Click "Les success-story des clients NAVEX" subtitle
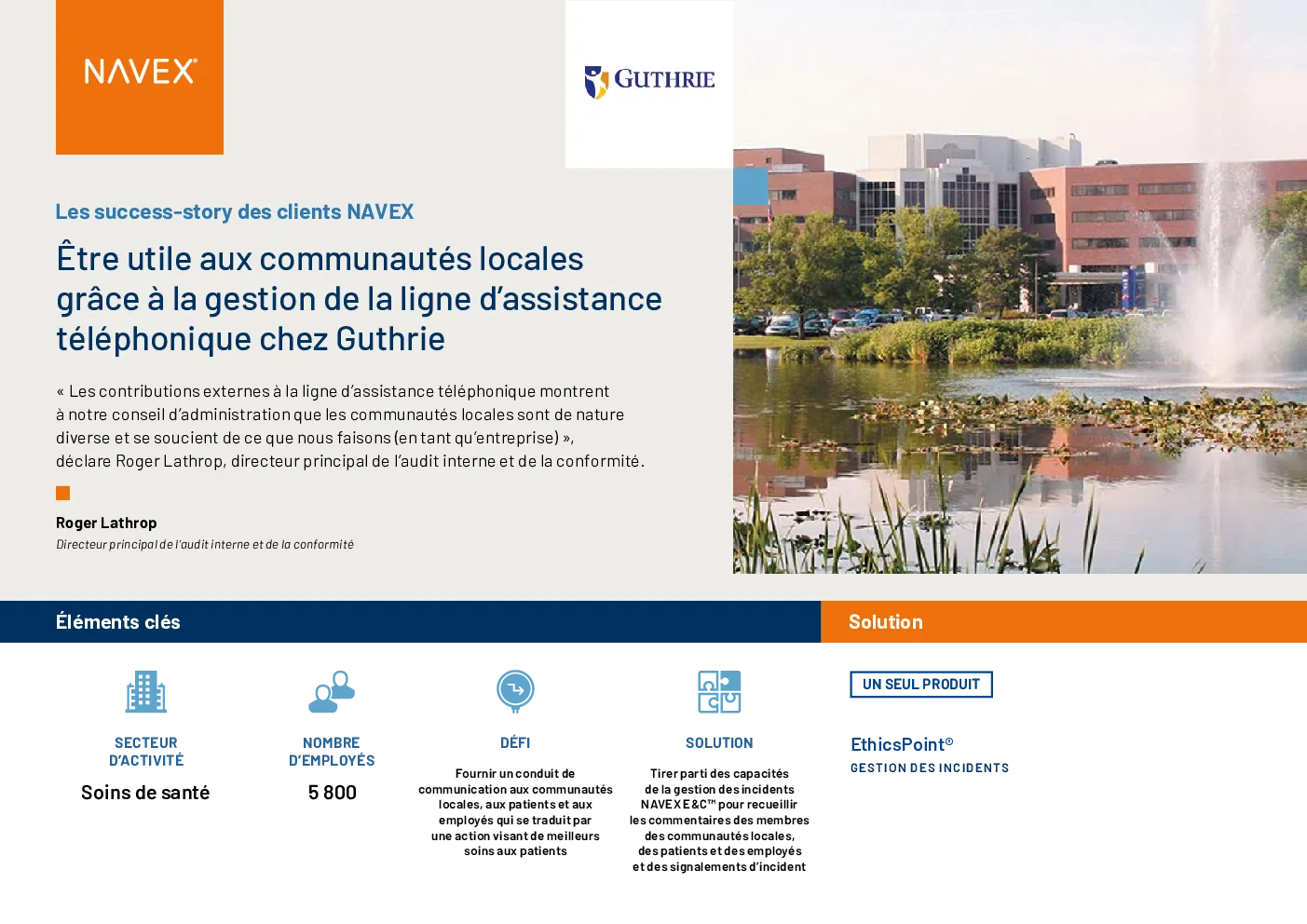This screenshot has height=924, width=1307. click(x=235, y=212)
